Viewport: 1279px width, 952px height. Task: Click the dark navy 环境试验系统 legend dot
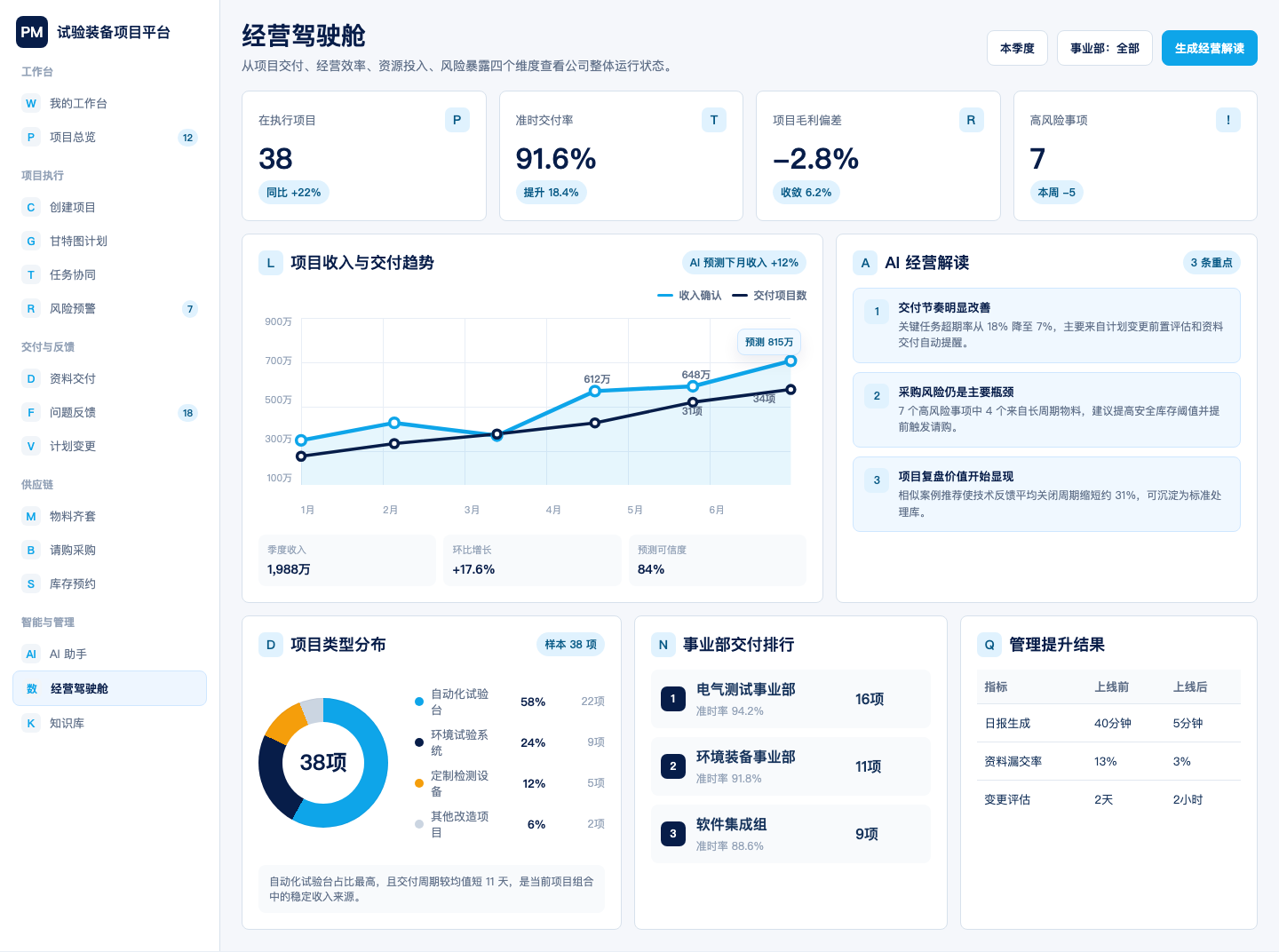[x=419, y=742]
